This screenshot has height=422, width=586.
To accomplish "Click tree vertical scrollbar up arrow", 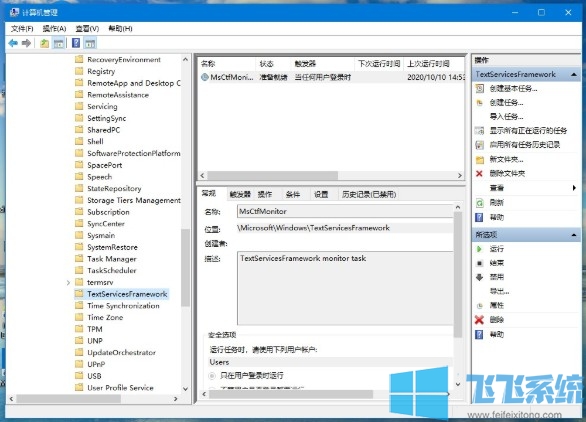I will click(x=185, y=60).
